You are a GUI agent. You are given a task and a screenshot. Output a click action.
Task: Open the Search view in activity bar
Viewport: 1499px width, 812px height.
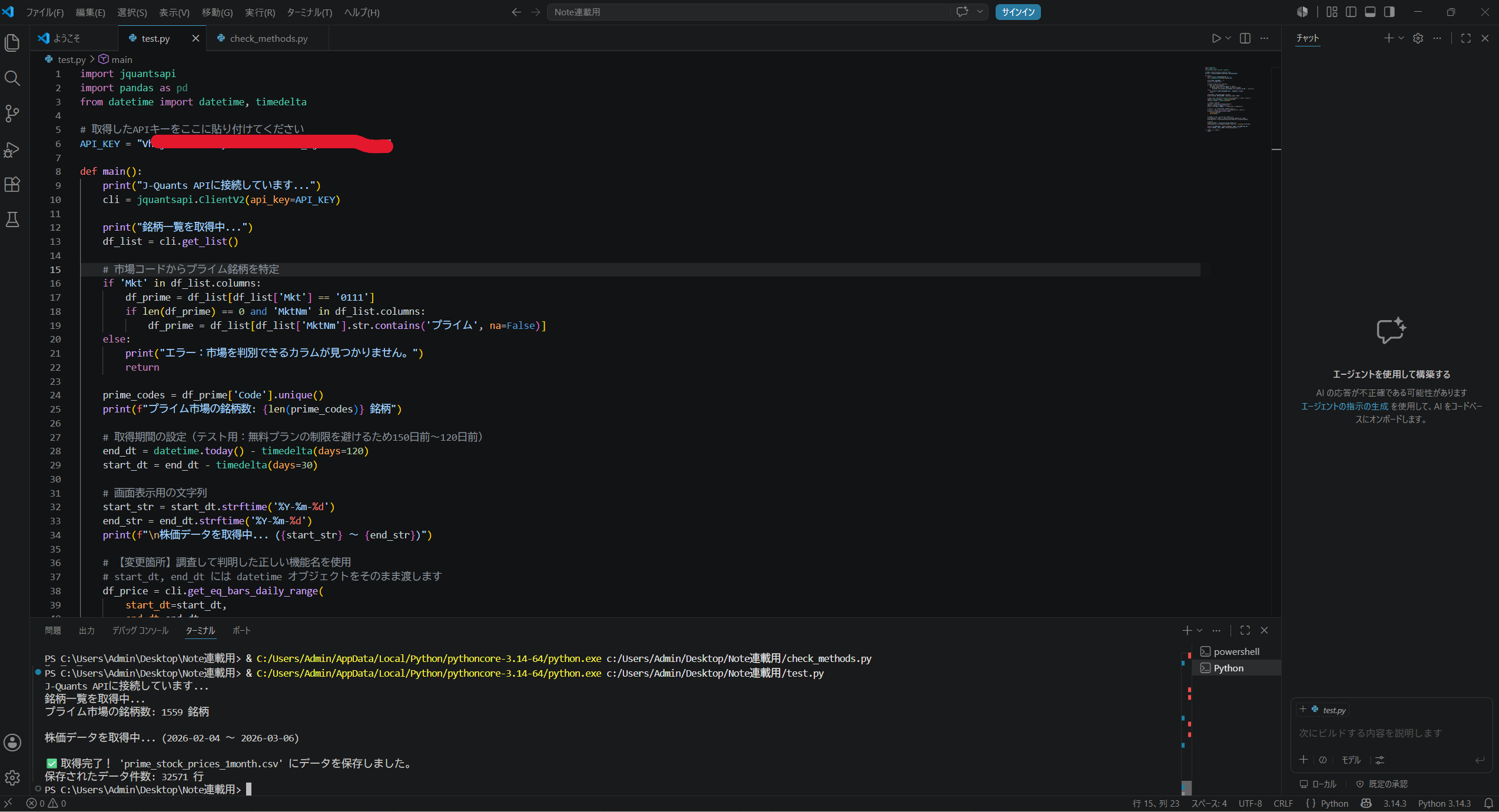(12, 78)
